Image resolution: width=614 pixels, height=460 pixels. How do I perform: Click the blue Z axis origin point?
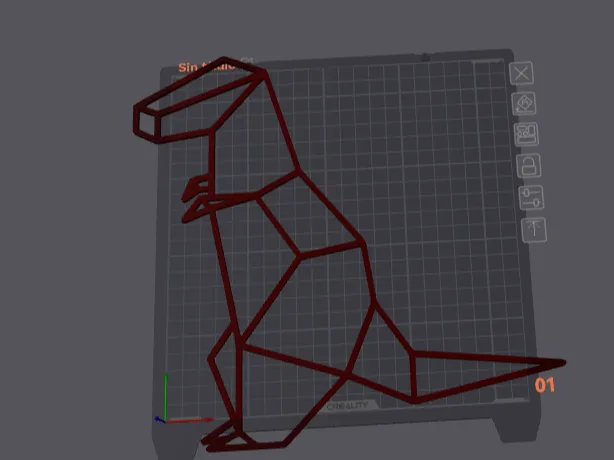coord(159,420)
